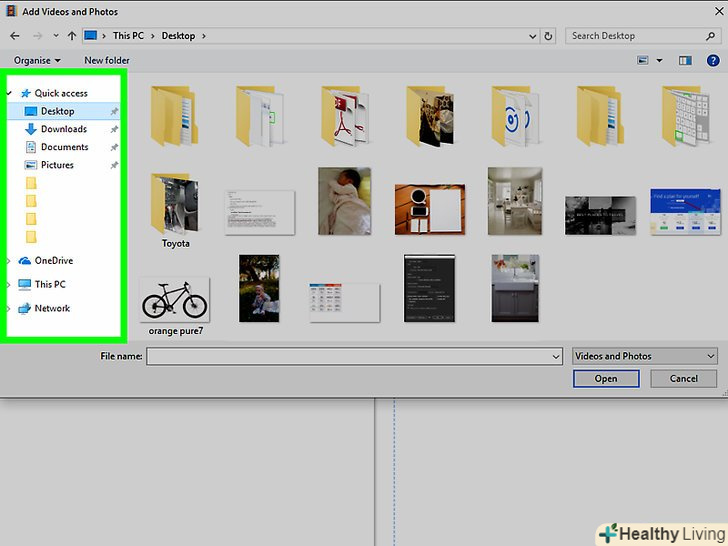Select Downloads in the Quick access list
This screenshot has width=728, height=546.
coord(63,129)
